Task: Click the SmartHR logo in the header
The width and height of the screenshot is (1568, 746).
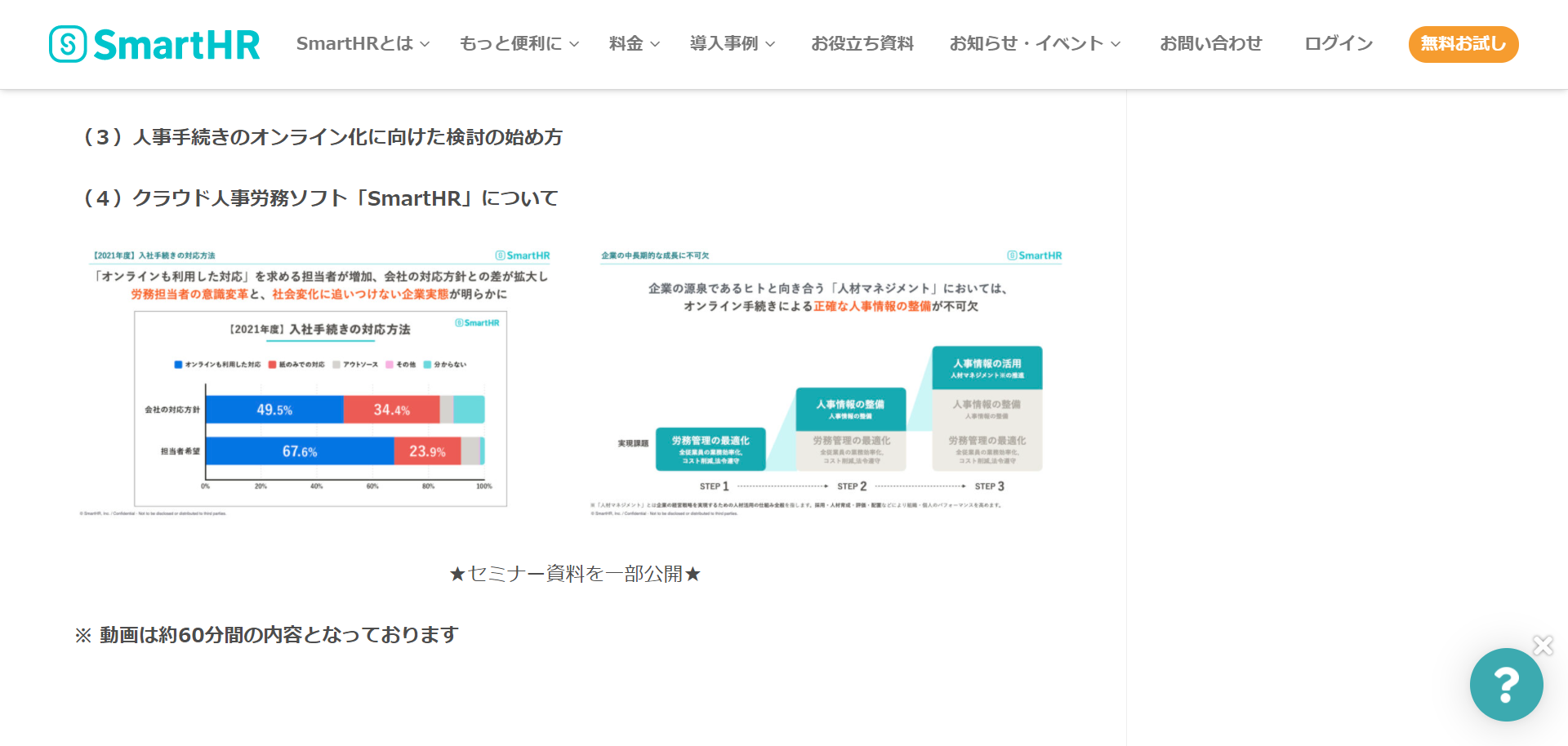Action: click(x=154, y=44)
